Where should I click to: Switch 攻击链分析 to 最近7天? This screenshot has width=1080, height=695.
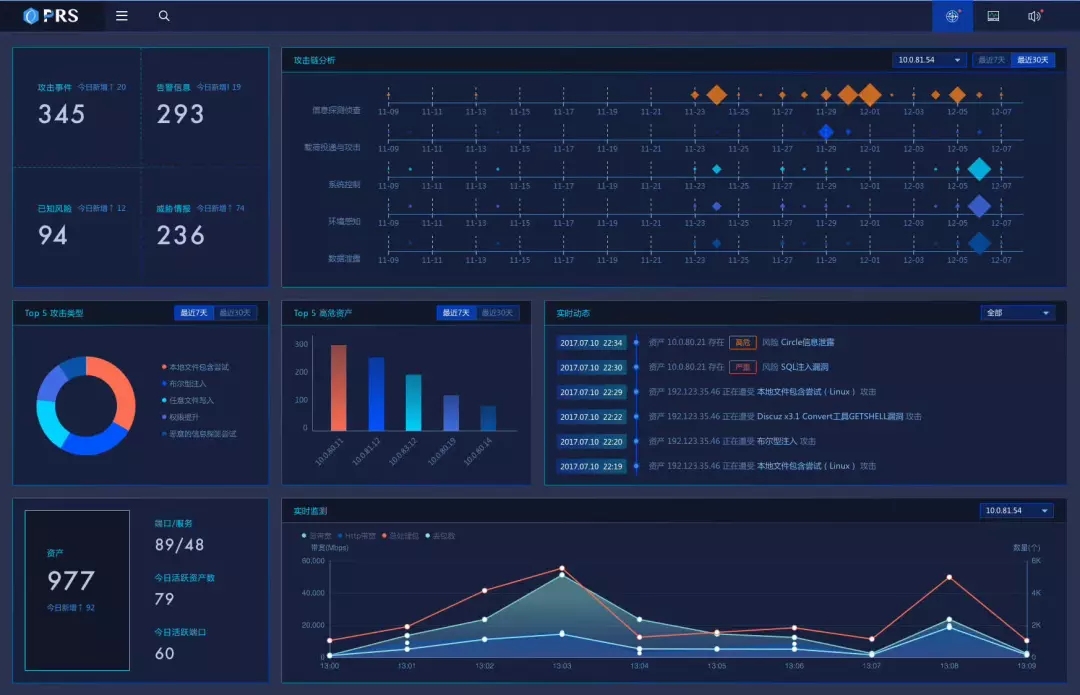[990, 60]
